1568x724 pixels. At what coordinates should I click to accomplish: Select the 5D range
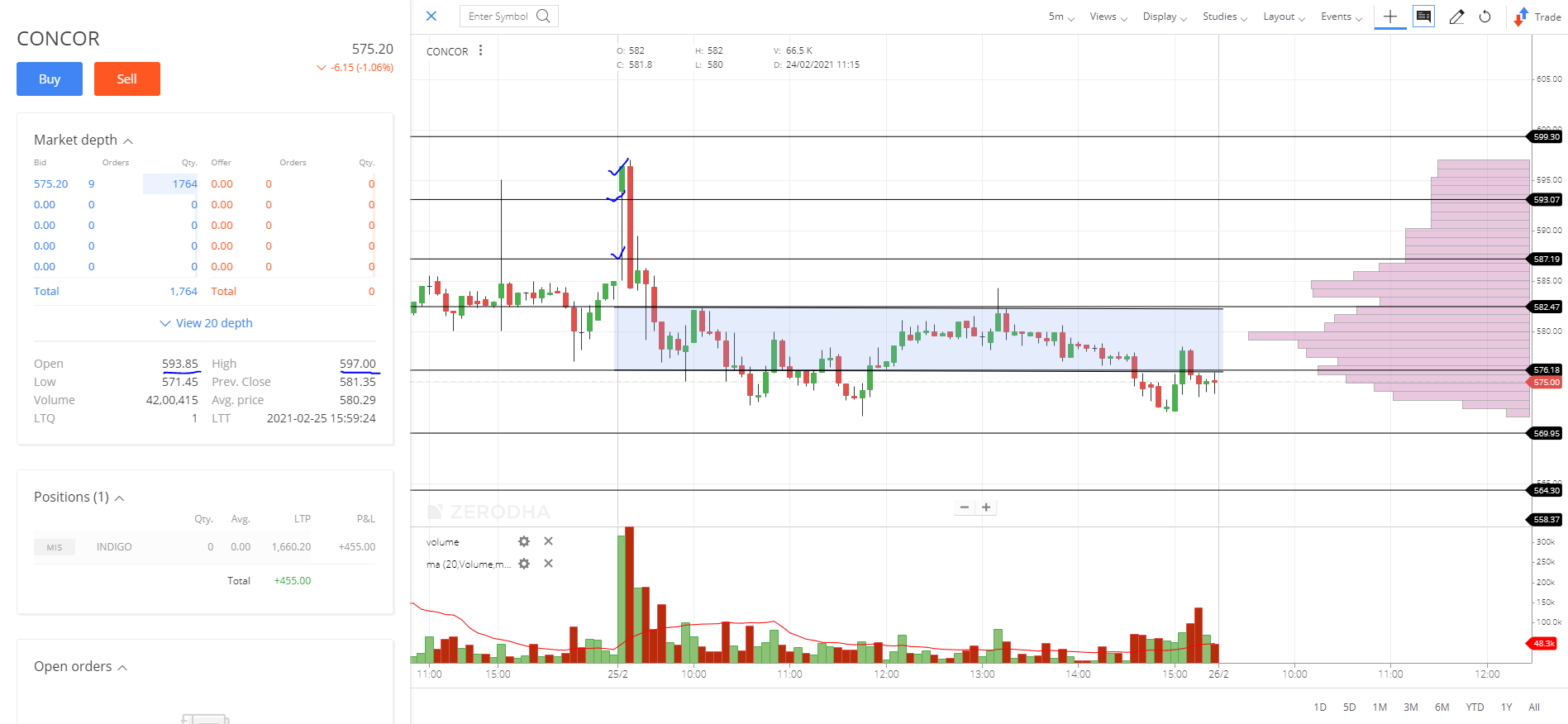click(x=1349, y=707)
